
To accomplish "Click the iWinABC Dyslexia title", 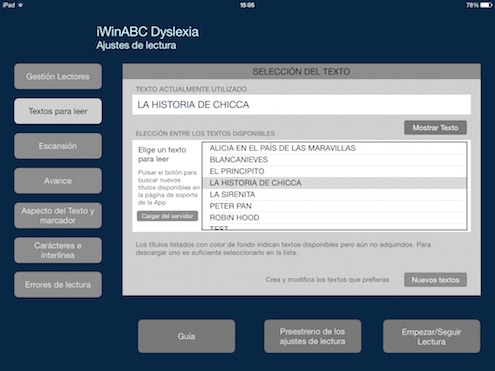I will click(148, 32).
